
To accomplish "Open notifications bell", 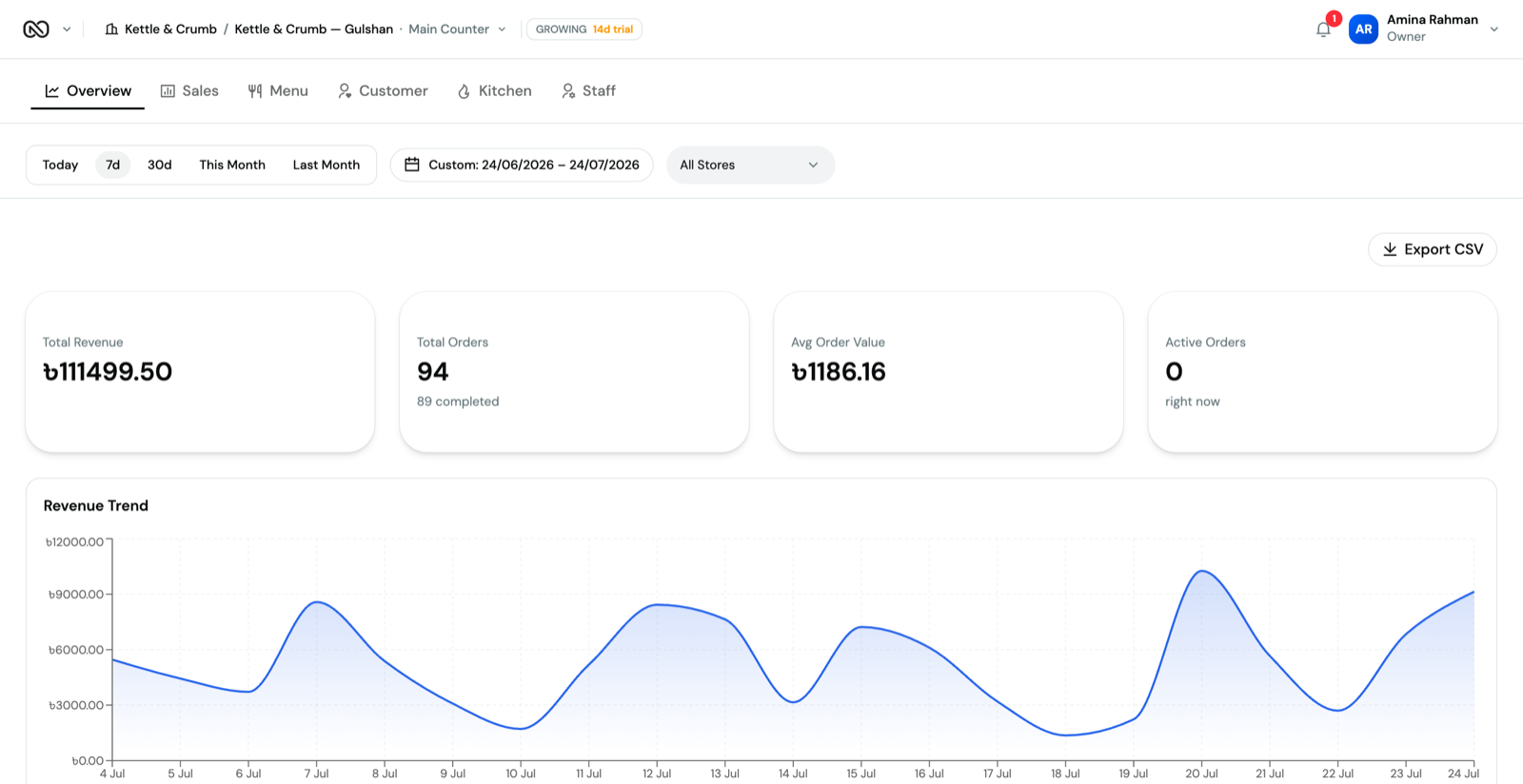I will coord(1323,29).
